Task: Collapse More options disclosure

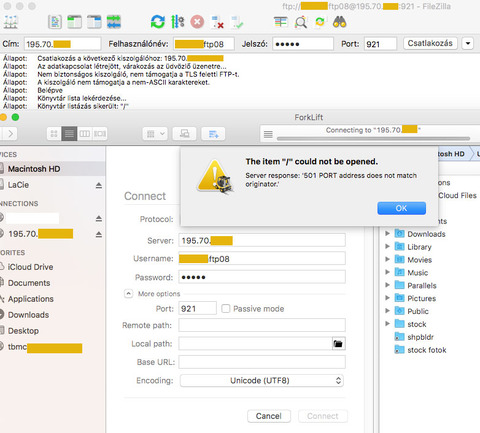Action: click(128, 294)
